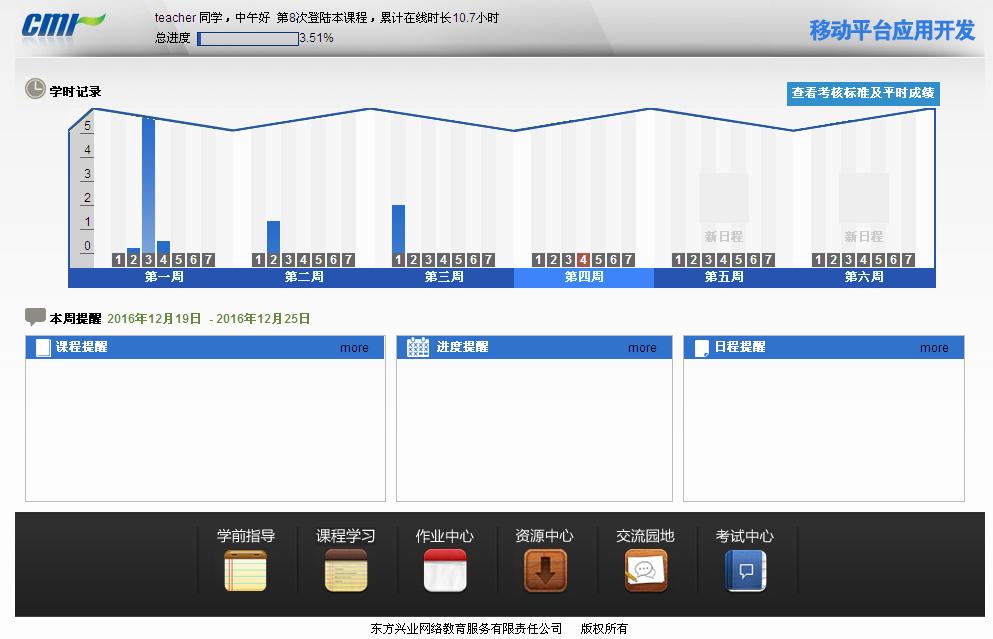This screenshot has height=639, width=993.
Task: Click the 作业中心 text label
Action: [x=445, y=536]
